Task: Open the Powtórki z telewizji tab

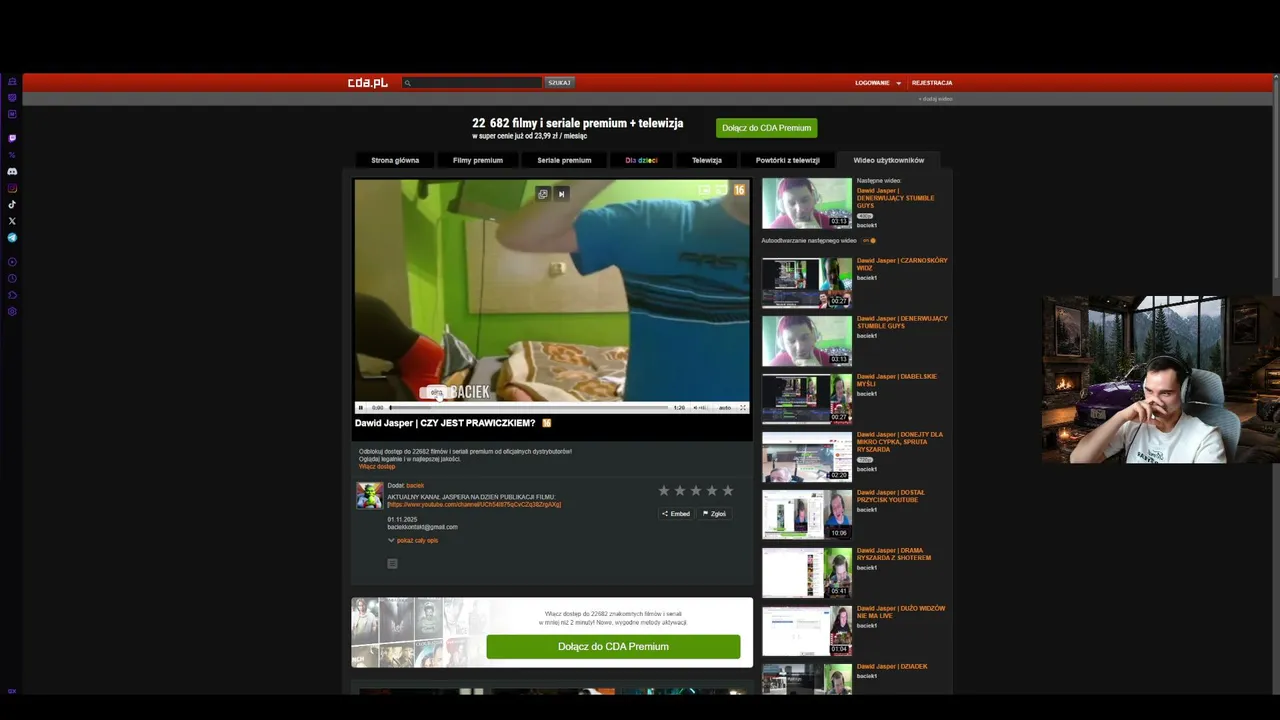Action: point(788,160)
